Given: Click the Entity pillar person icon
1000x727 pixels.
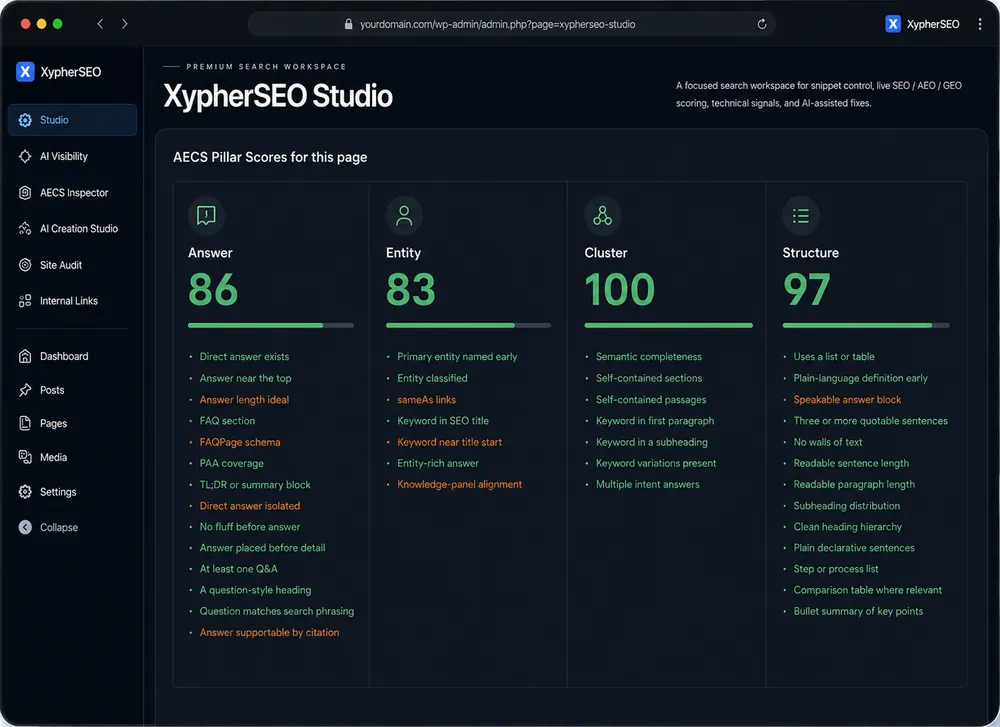Looking at the screenshot, I should click(x=404, y=216).
